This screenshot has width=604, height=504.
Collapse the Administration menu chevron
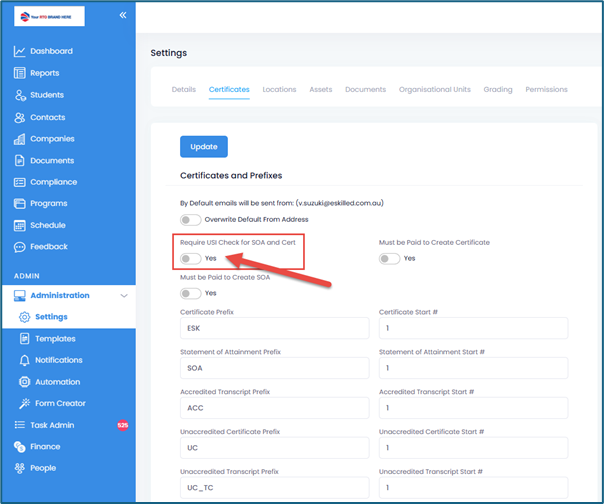point(123,296)
